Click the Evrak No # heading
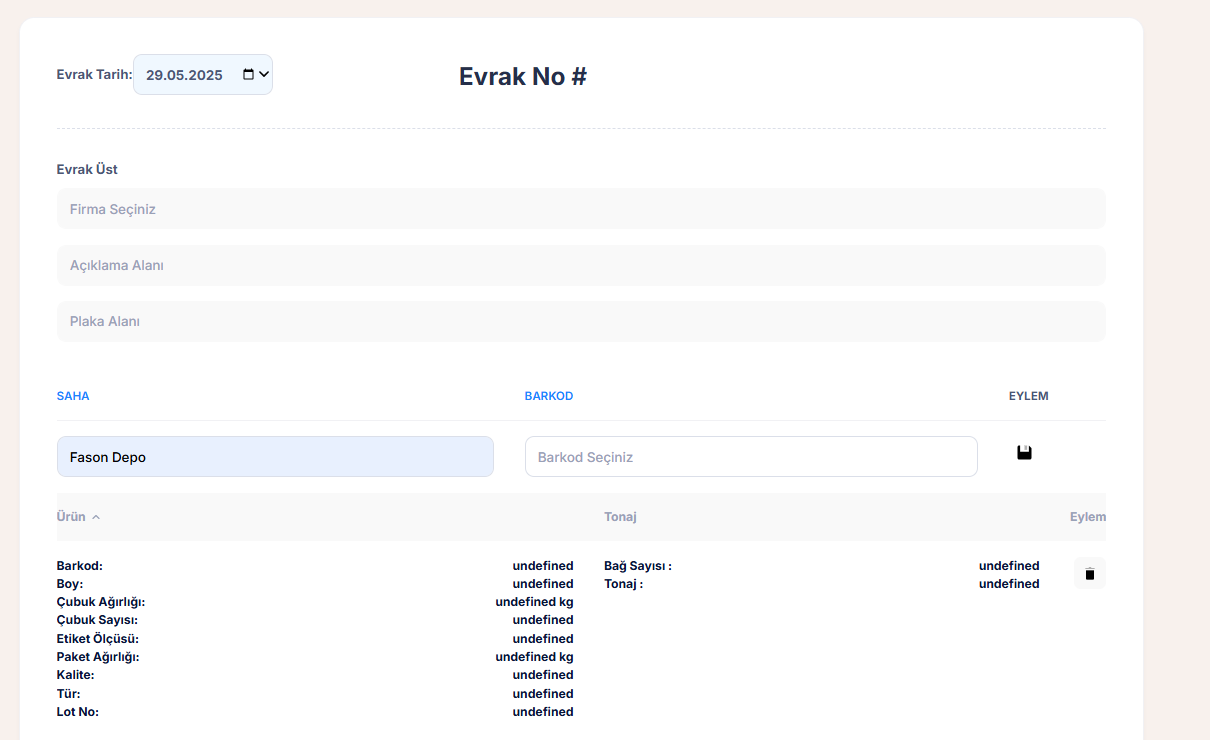The image size is (1210, 740). (522, 77)
